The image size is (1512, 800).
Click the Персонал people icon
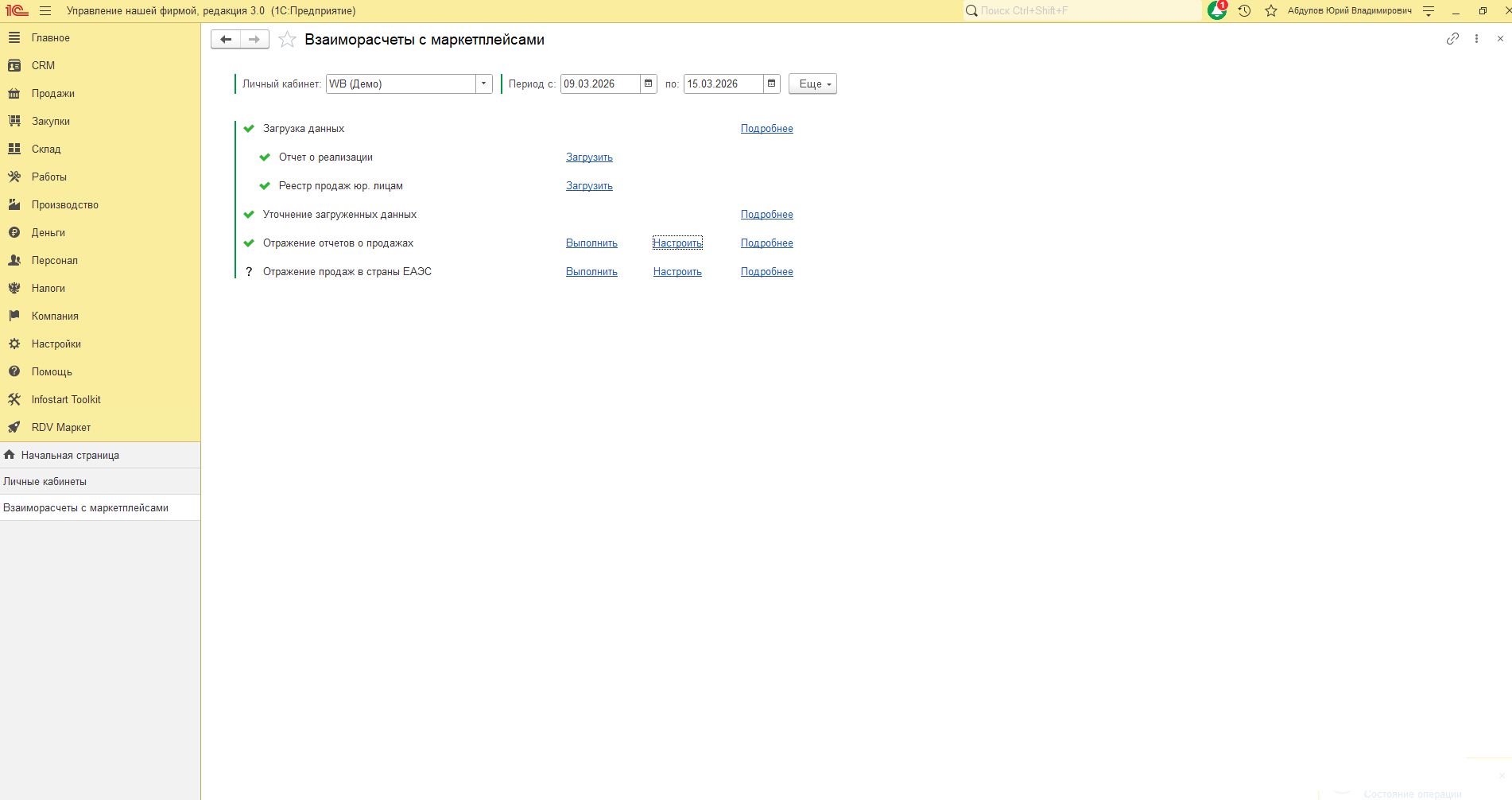14,260
